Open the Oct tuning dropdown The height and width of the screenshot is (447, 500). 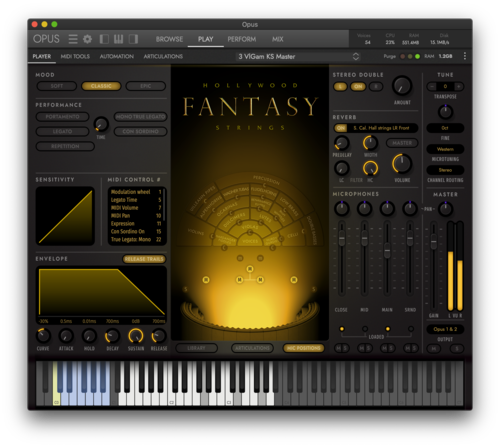[445, 128]
